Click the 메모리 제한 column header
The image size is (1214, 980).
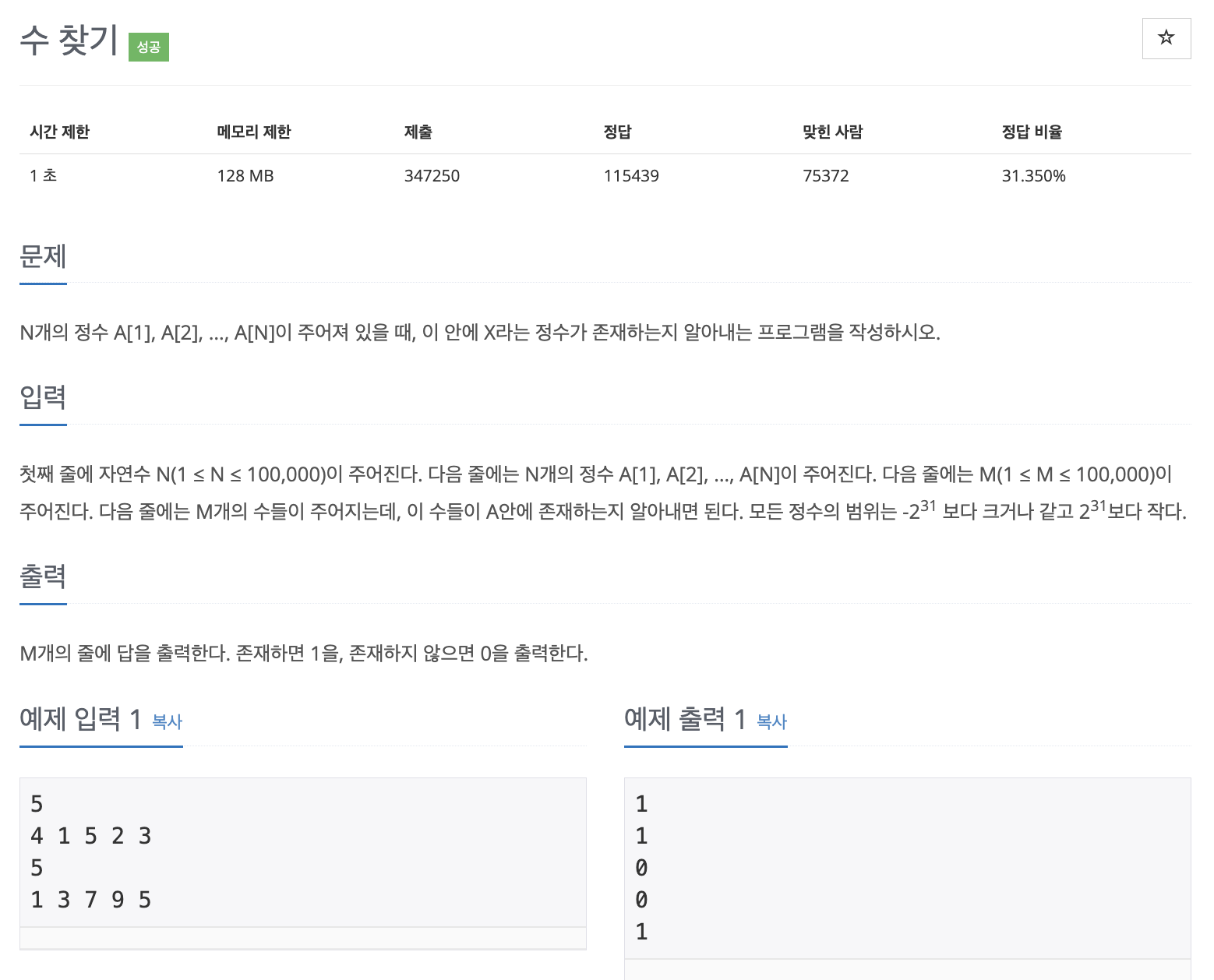(x=253, y=132)
